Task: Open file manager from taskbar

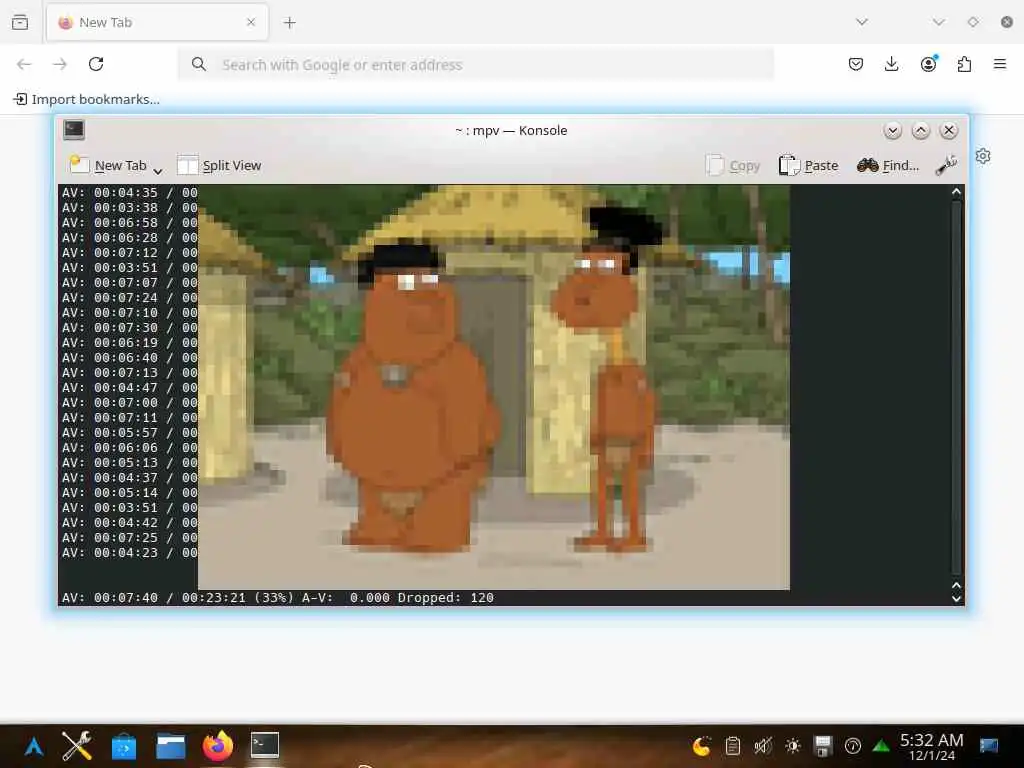Action: [x=171, y=746]
